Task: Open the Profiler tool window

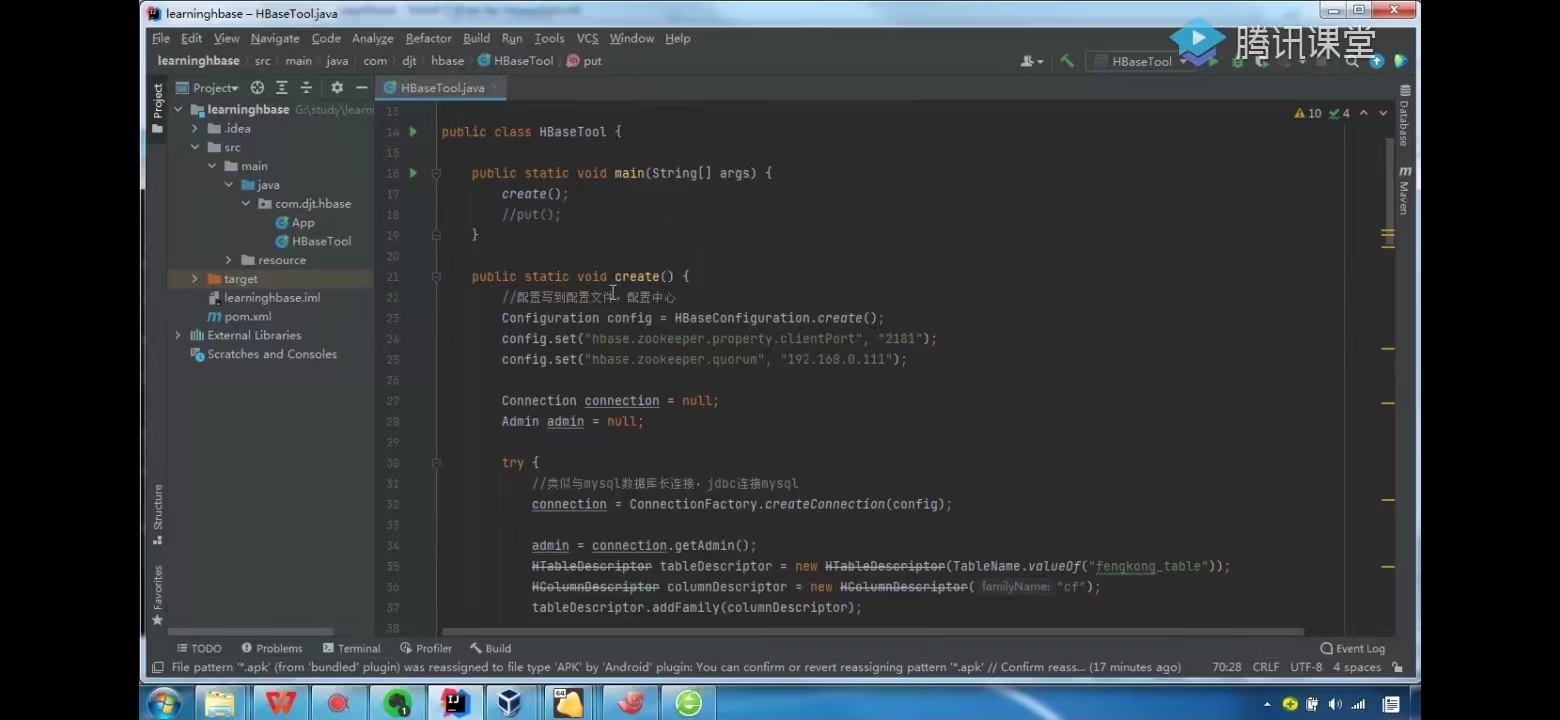Action: [426, 648]
